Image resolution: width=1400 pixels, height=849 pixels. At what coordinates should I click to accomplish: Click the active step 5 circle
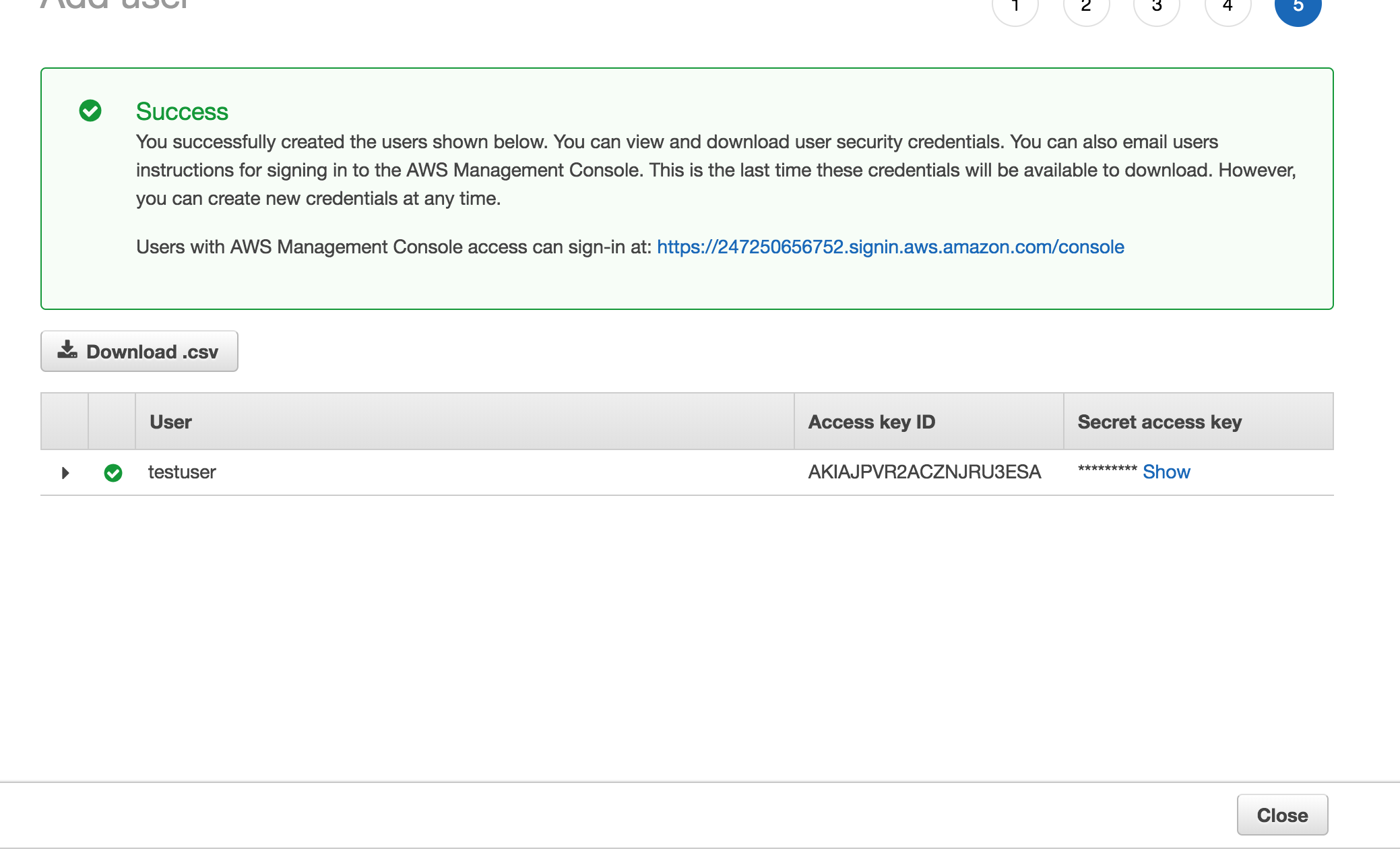[1298, 7]
